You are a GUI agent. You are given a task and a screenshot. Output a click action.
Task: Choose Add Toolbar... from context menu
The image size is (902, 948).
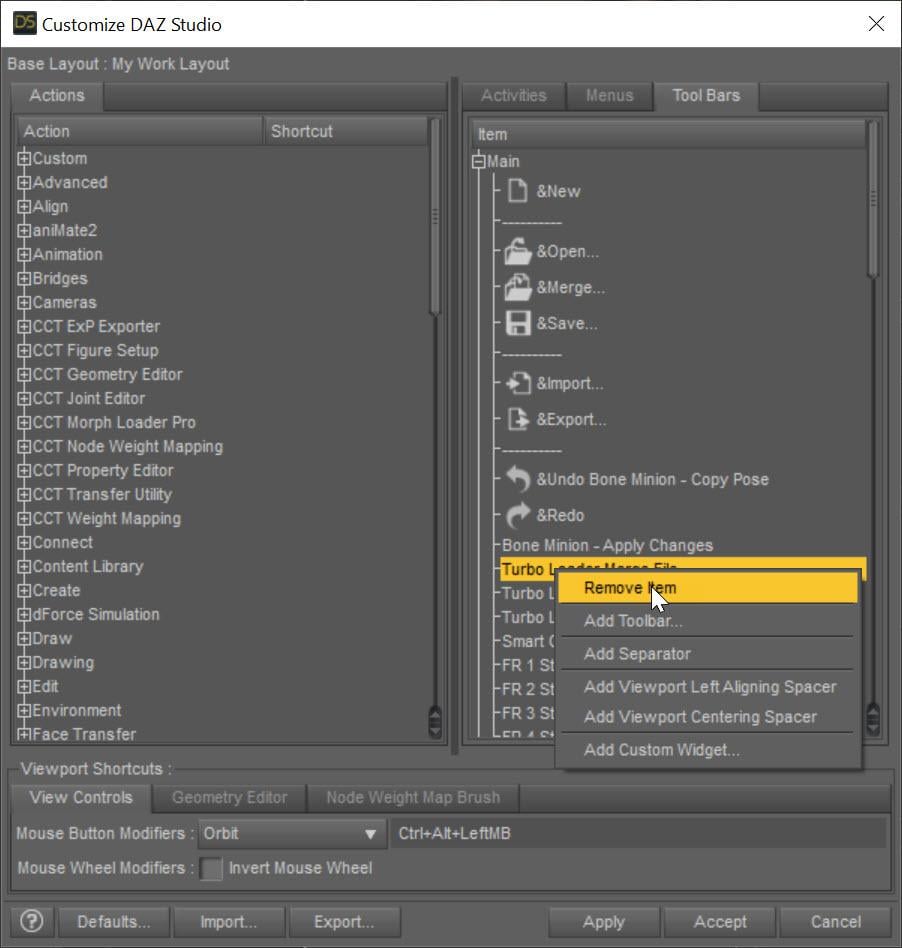(x=707, y=621)
